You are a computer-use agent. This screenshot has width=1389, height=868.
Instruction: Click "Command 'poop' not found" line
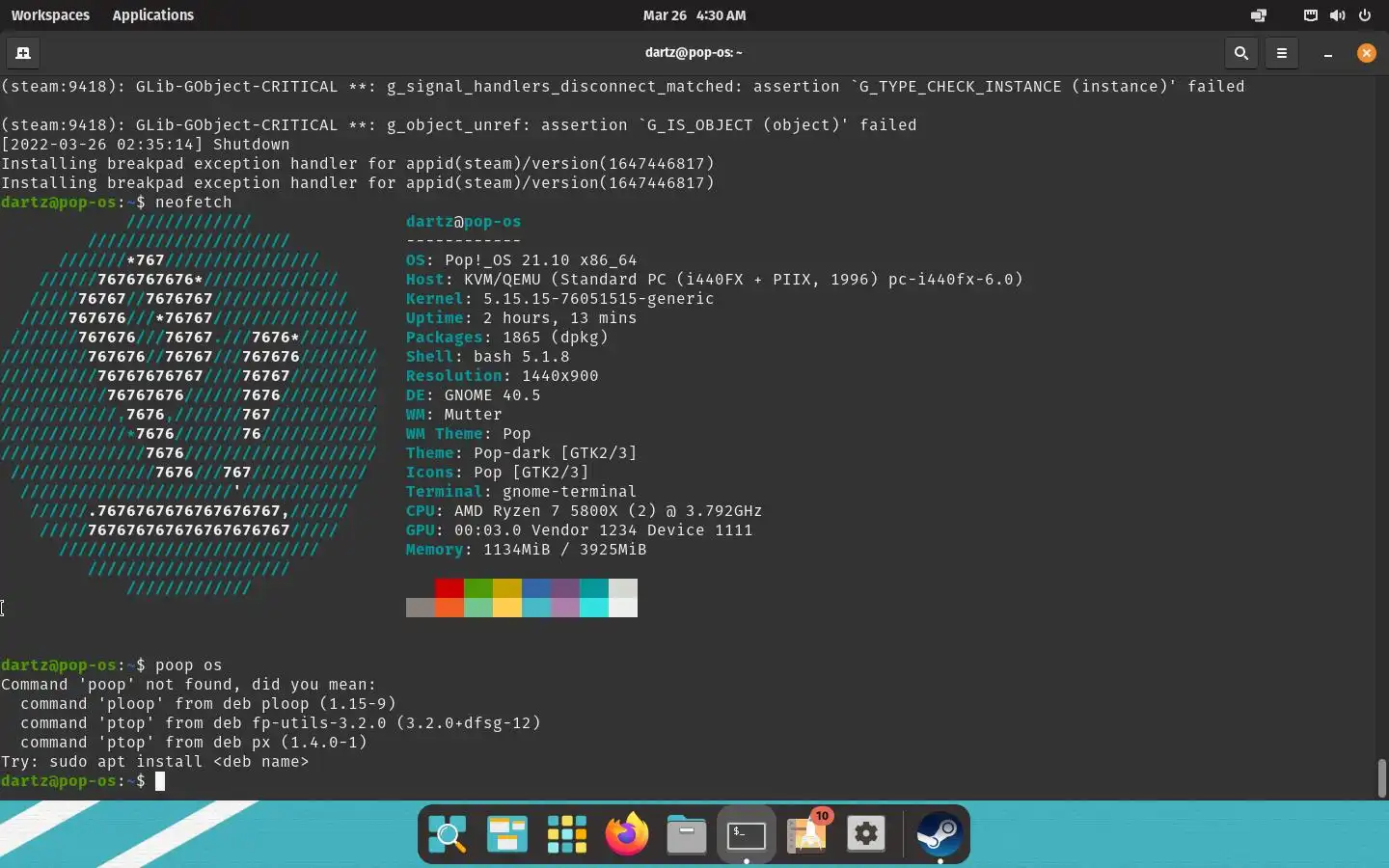coord(189,685)
